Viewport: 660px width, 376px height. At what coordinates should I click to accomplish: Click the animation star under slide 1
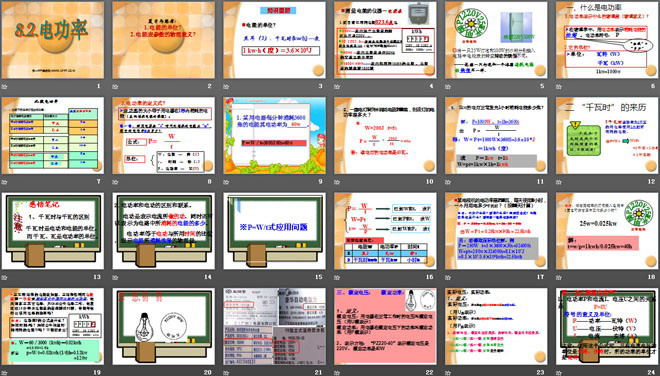point(5,87)
